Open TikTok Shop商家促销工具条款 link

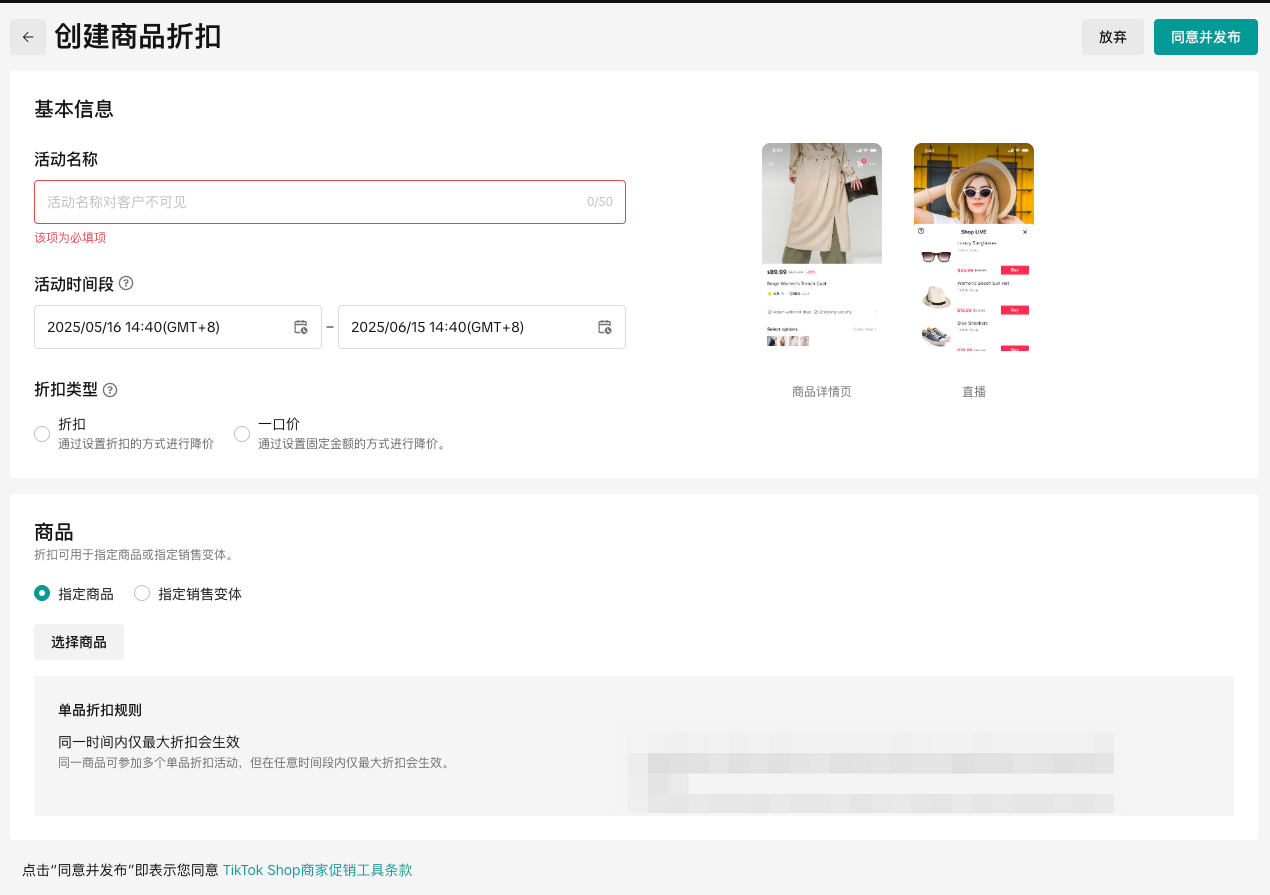click(317, 870)
